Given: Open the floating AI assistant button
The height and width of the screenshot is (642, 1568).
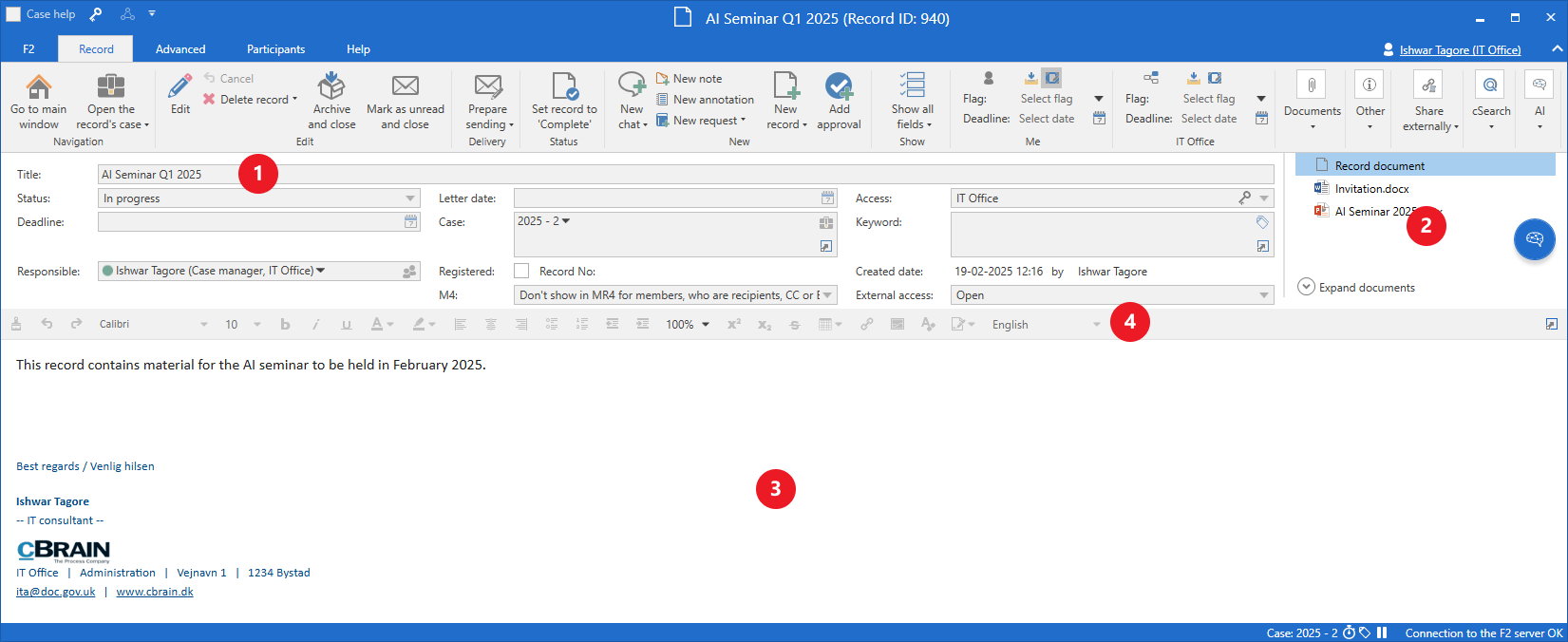Looking at the screenshot, I should click(1534, 239).
